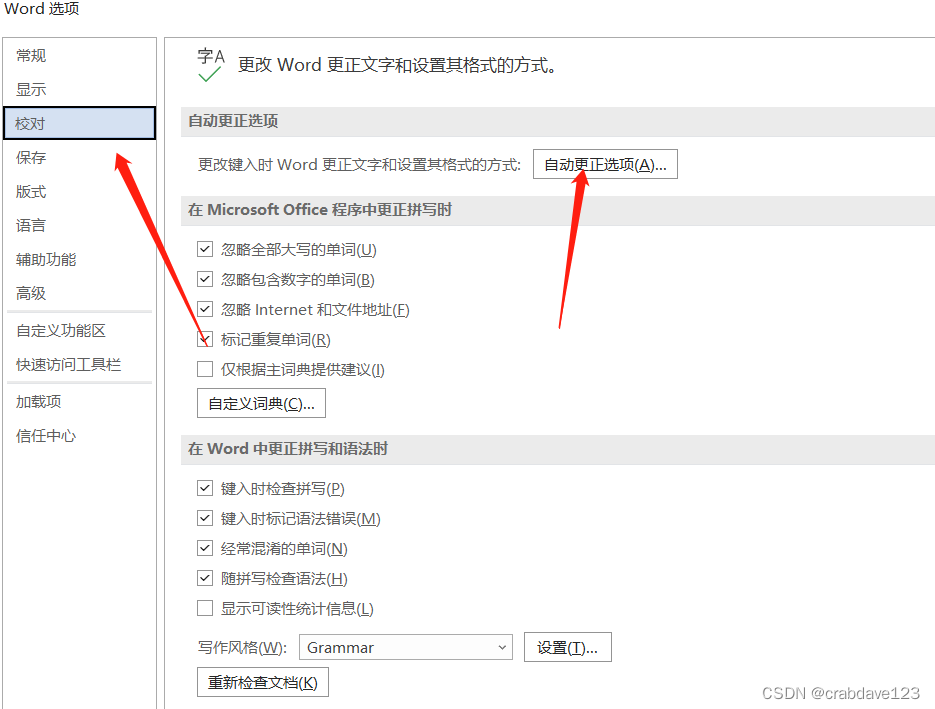
Task: Click the proofing 字A checkmark icon
Action: click(210, 65)
